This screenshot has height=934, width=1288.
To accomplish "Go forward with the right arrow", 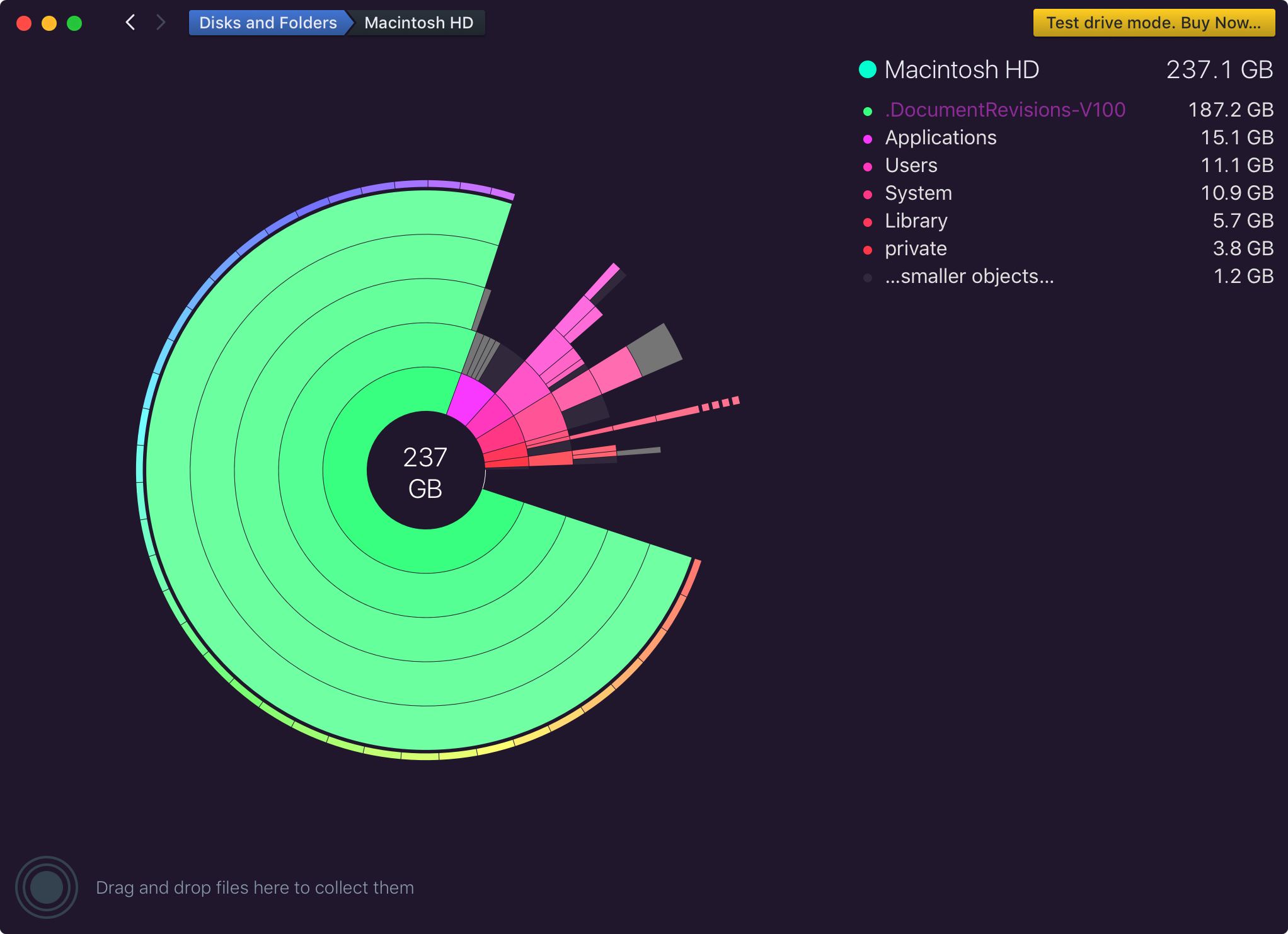I will [x=161, y=23].
